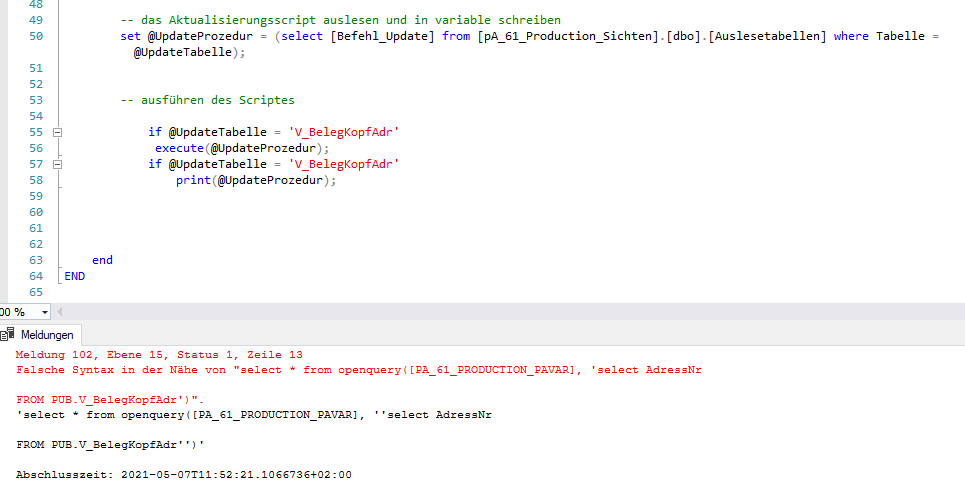Click the horizontal scrollbar left arrow
This screenshot has width=965, height=490.
click(59, 312)
